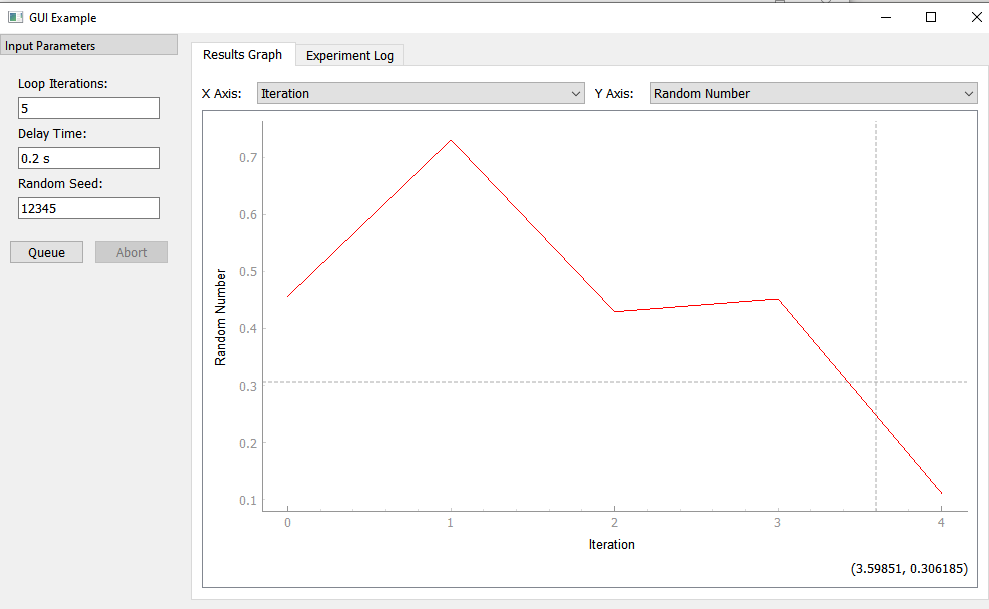Click the Random Seed field containing 12345
This screenshot has height=609, width=989.
[88, 207]
